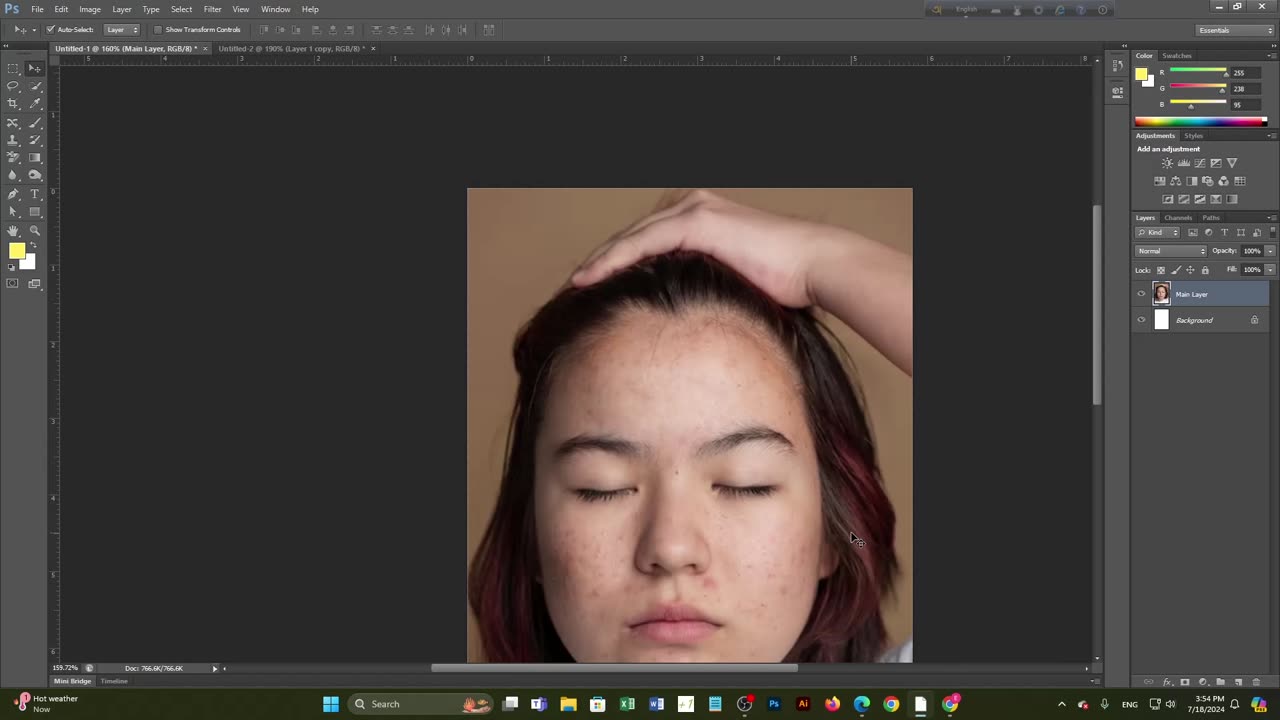Click the foreground color swatch in toolbar

[x=17, y=251]
